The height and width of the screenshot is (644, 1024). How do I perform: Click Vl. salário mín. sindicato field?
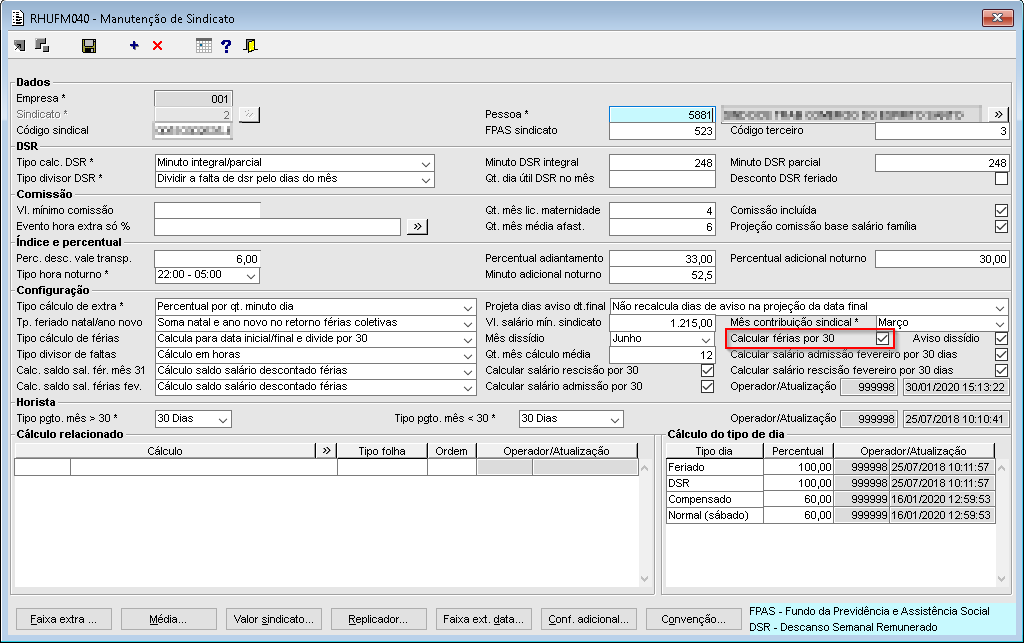[x=662, y=323]
